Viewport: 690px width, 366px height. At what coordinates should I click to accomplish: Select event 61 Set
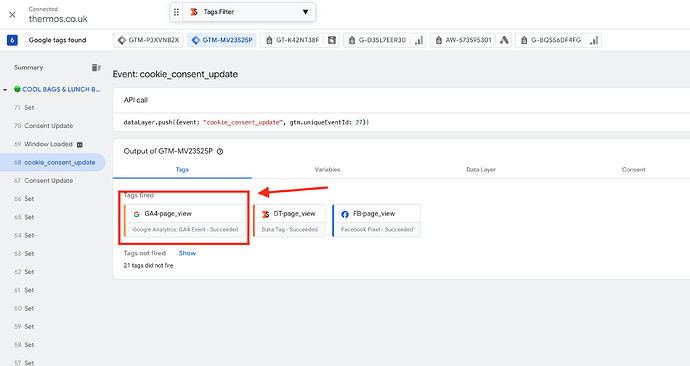[x=24, y=290]
